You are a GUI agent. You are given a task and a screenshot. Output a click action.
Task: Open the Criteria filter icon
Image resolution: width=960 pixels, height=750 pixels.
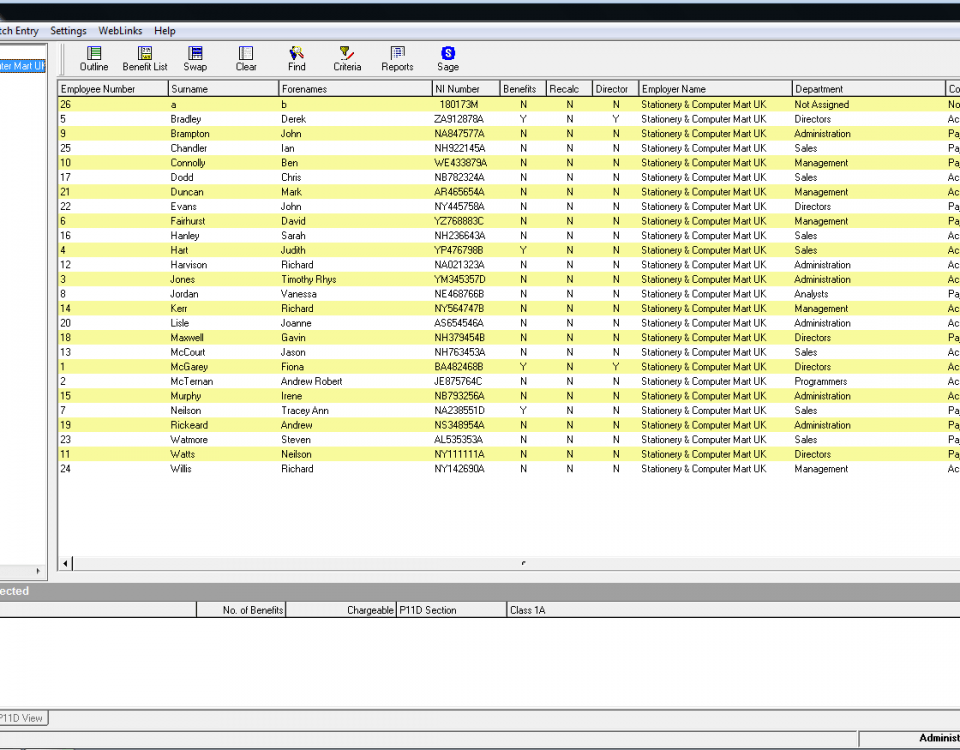click(x=347, y=59)
